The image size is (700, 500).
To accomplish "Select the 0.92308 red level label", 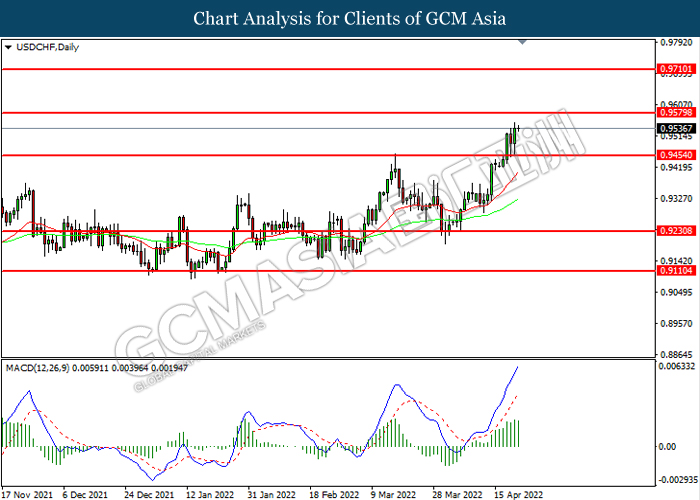I will tap(676, 231).
